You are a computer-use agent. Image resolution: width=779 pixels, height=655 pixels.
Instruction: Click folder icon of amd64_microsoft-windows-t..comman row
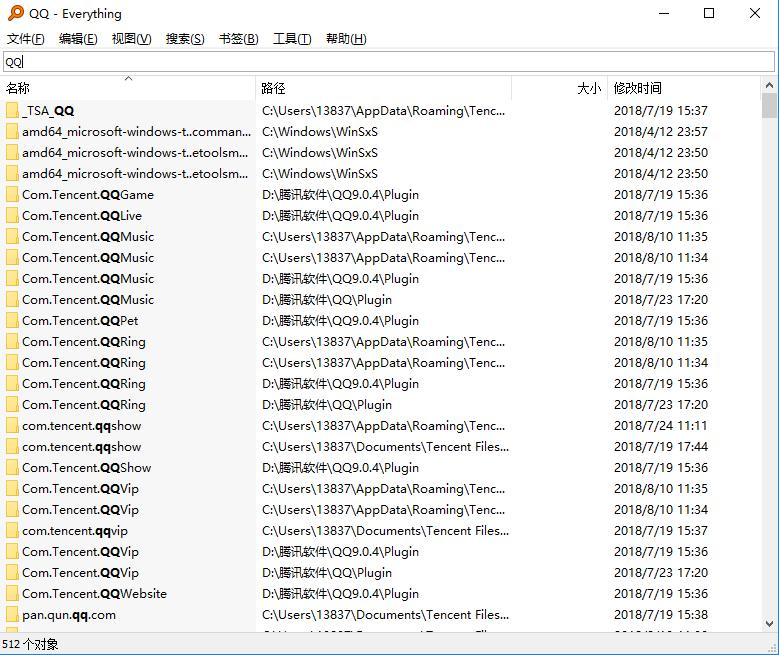(x=12, y=131)
